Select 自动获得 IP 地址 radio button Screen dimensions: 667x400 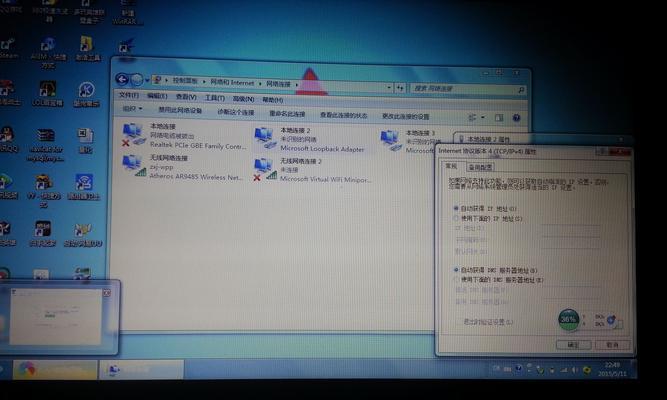click(x=456, y=208)
